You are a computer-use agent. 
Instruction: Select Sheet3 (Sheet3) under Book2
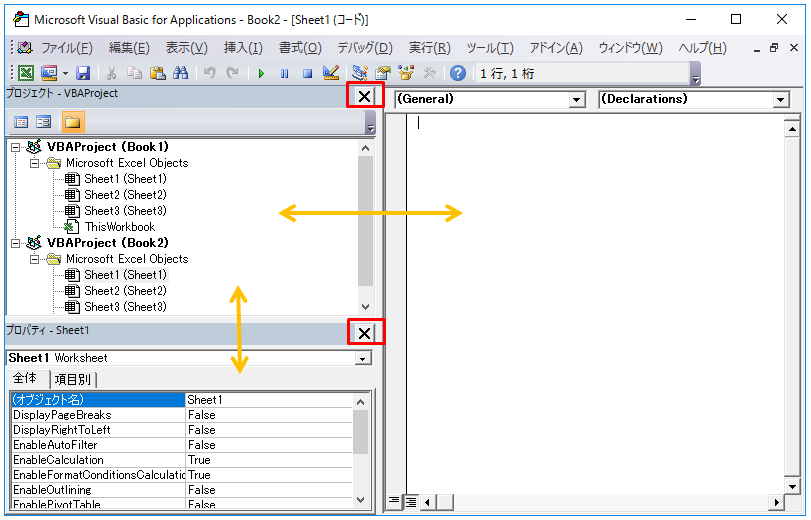125,307
